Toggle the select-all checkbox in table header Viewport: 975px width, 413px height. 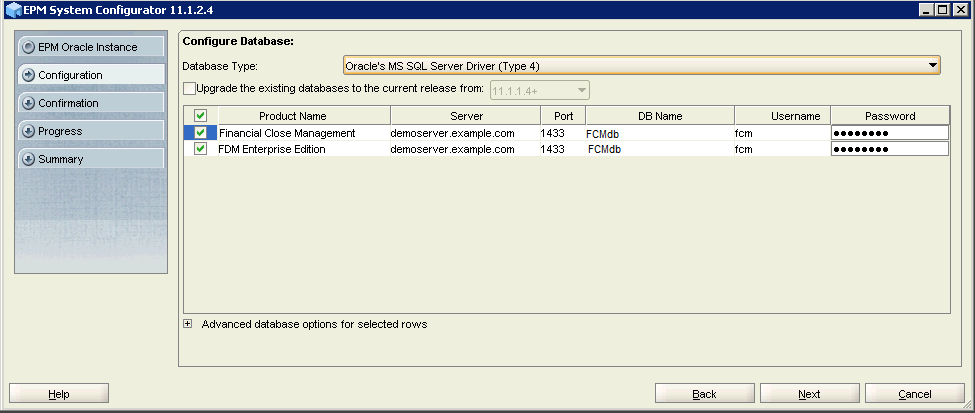click(200, 116)
